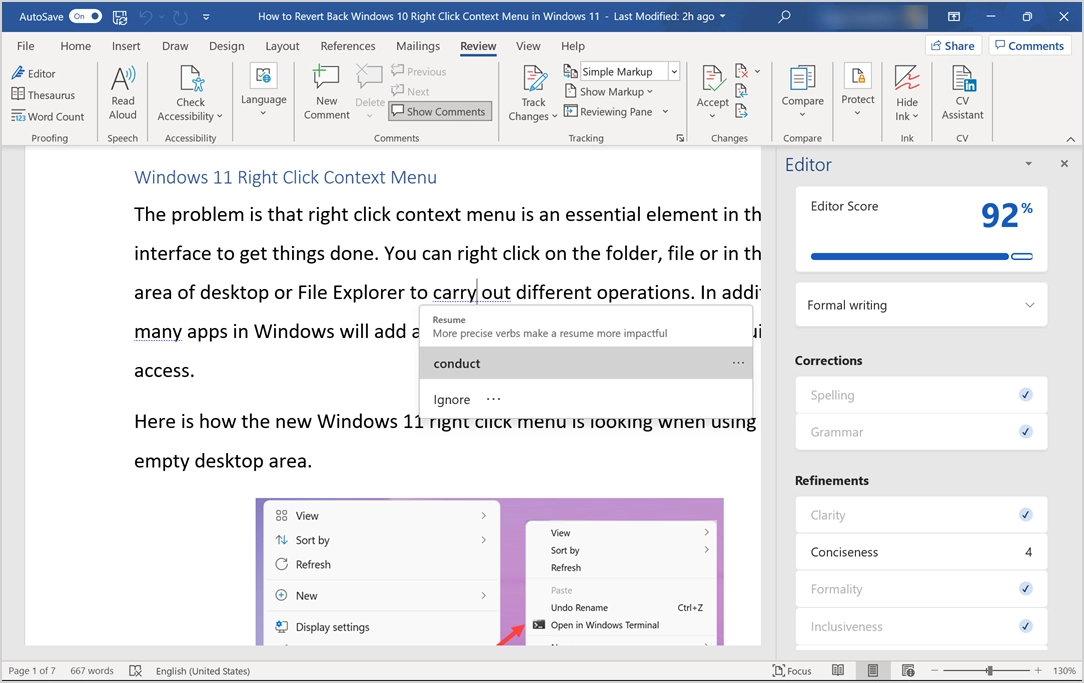The image size is (1084, 683).
Task: Toggle the Show Comments button
Action: (x=439, y=112)
